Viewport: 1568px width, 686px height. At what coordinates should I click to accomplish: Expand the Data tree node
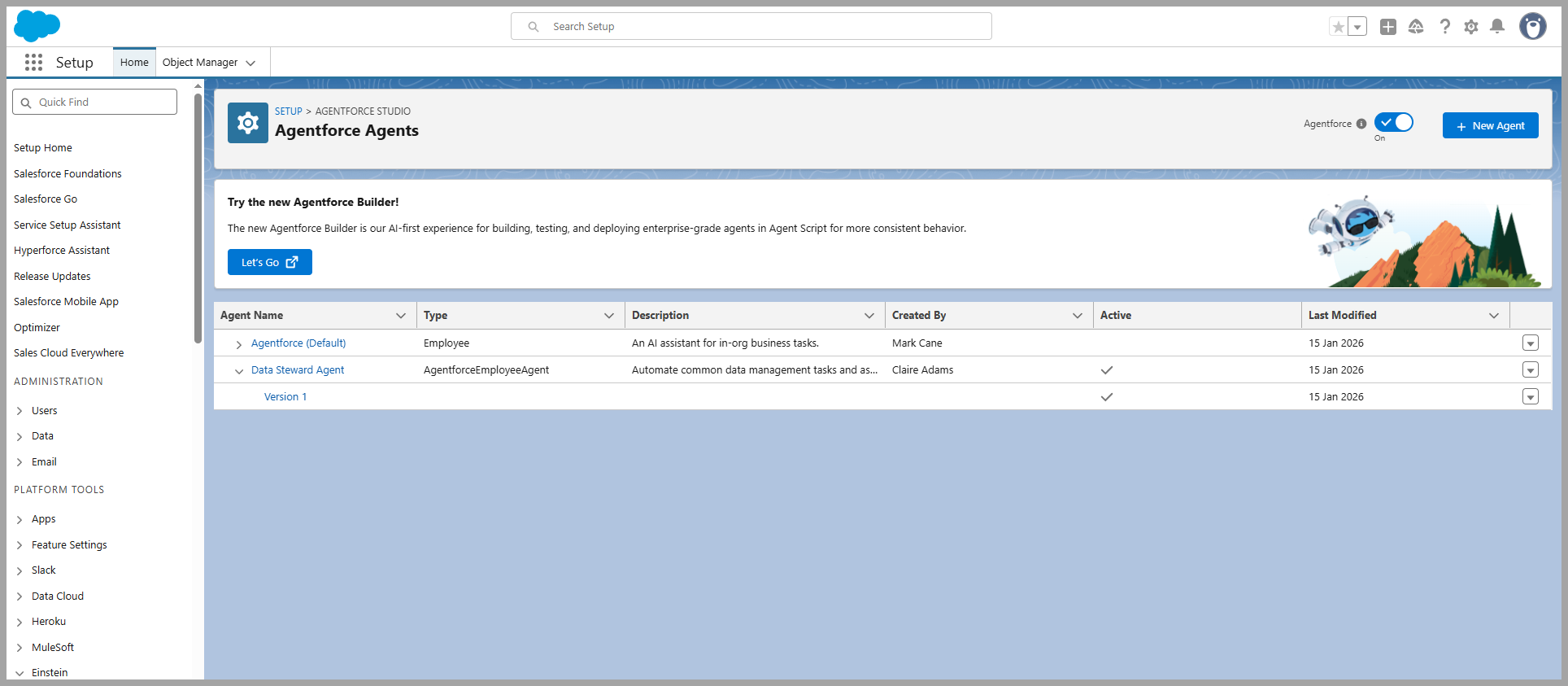point(20,437)
